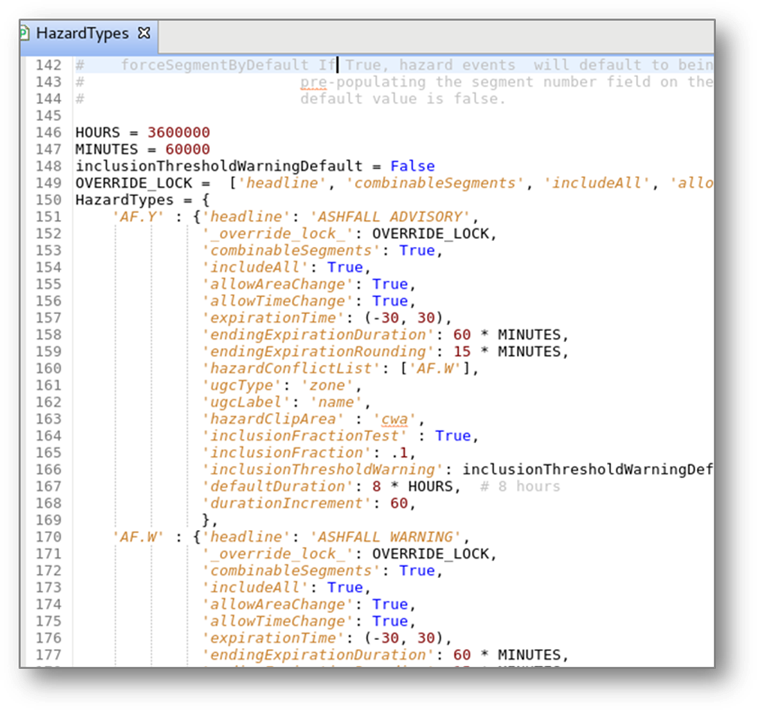Click 'inclusionFractionTest' key on line 164
The height and width of the screenshot is (710, 757).
pyautogui.click(x=305, y=436)
